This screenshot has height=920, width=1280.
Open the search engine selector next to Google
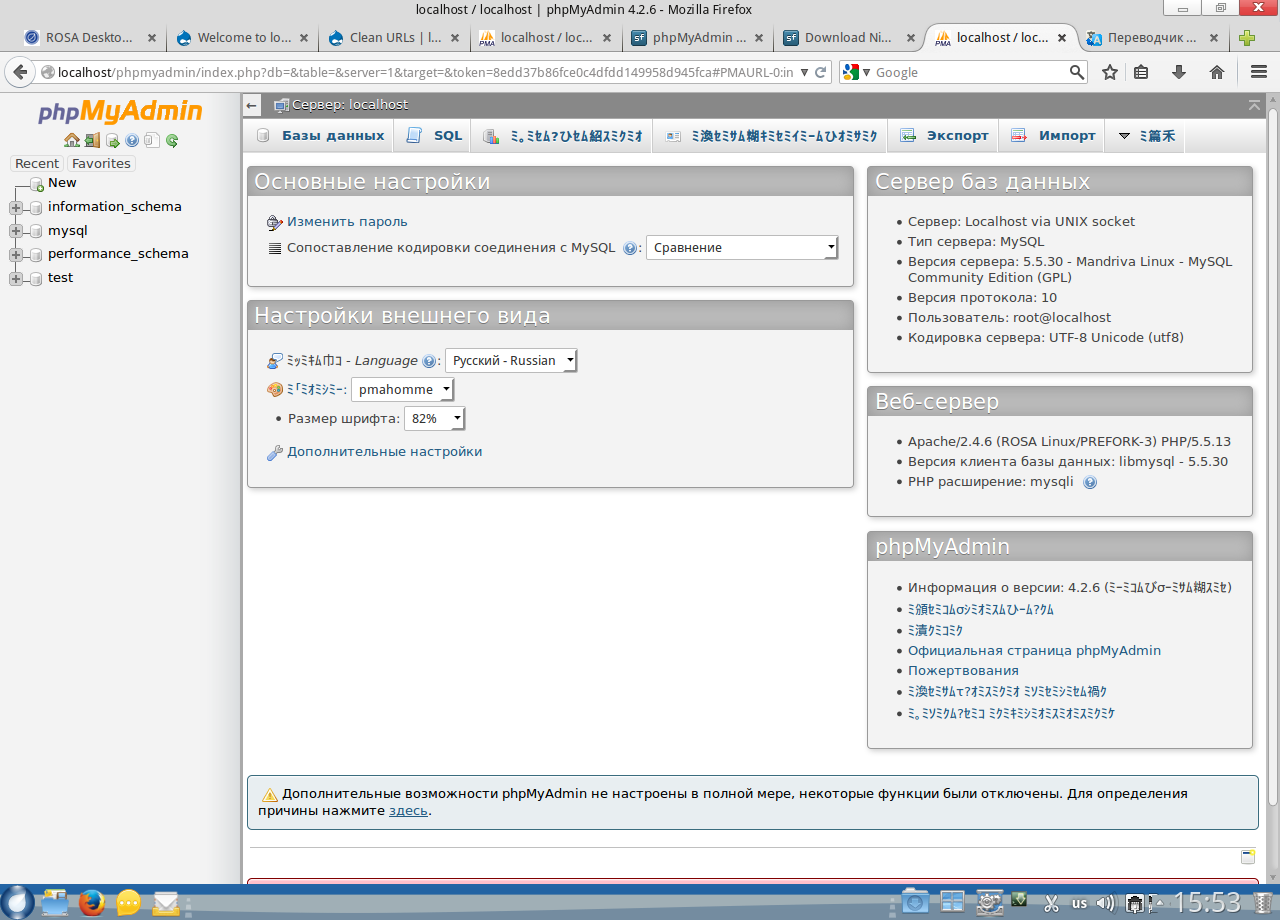[x=858, y=72]
